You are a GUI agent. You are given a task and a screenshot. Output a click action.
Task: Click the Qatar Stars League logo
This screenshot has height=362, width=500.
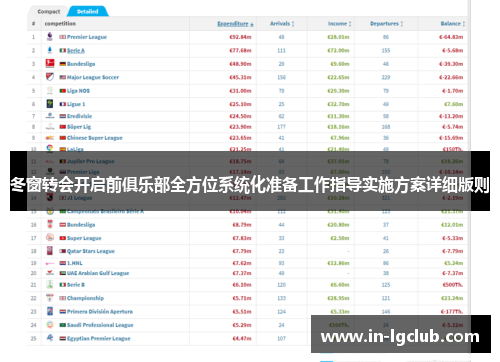click(x=50, y=251)
